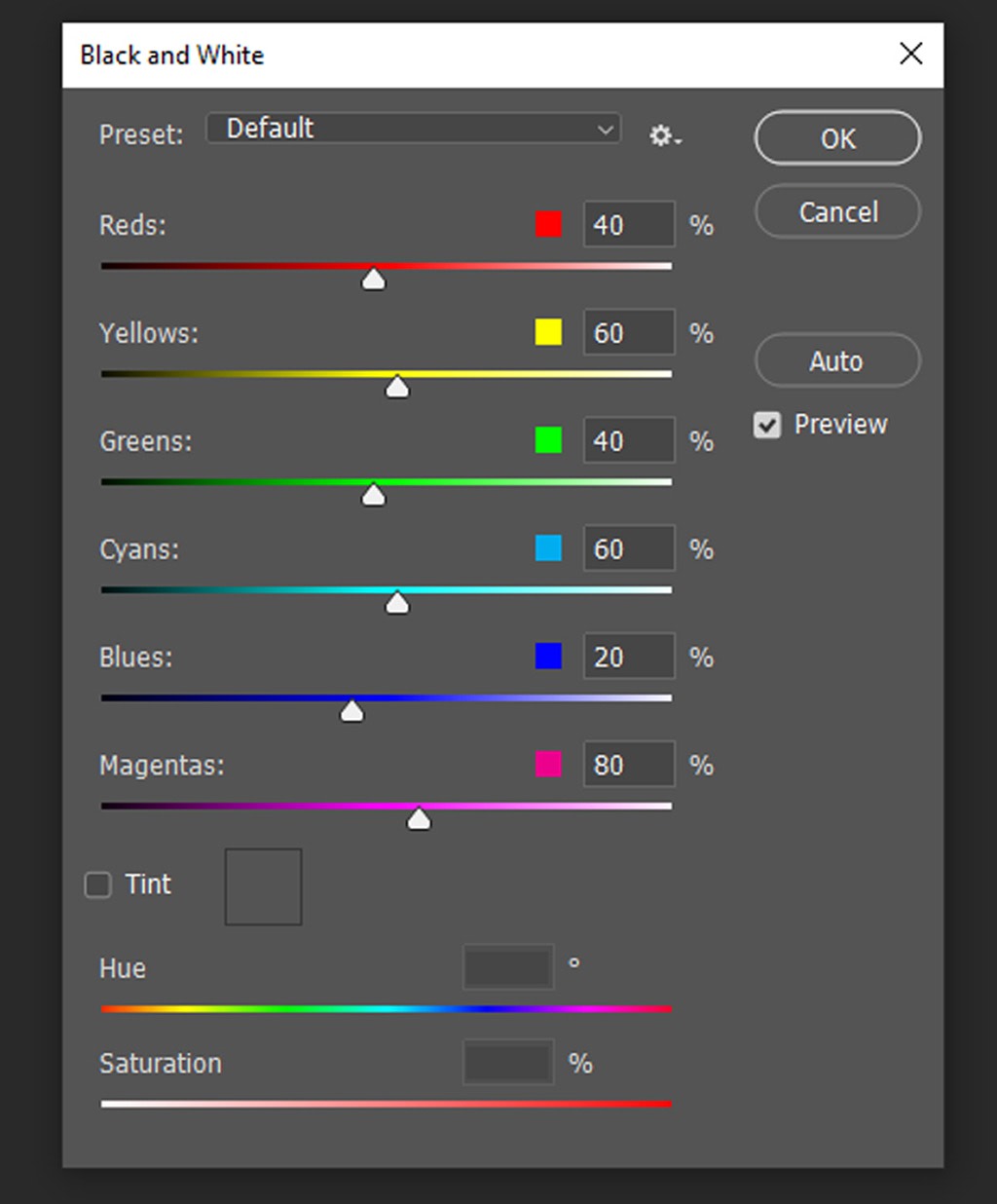Click the yellow swatch next to Yellows
Viewport: 997px width, 1204px height.
click(548, 333)
